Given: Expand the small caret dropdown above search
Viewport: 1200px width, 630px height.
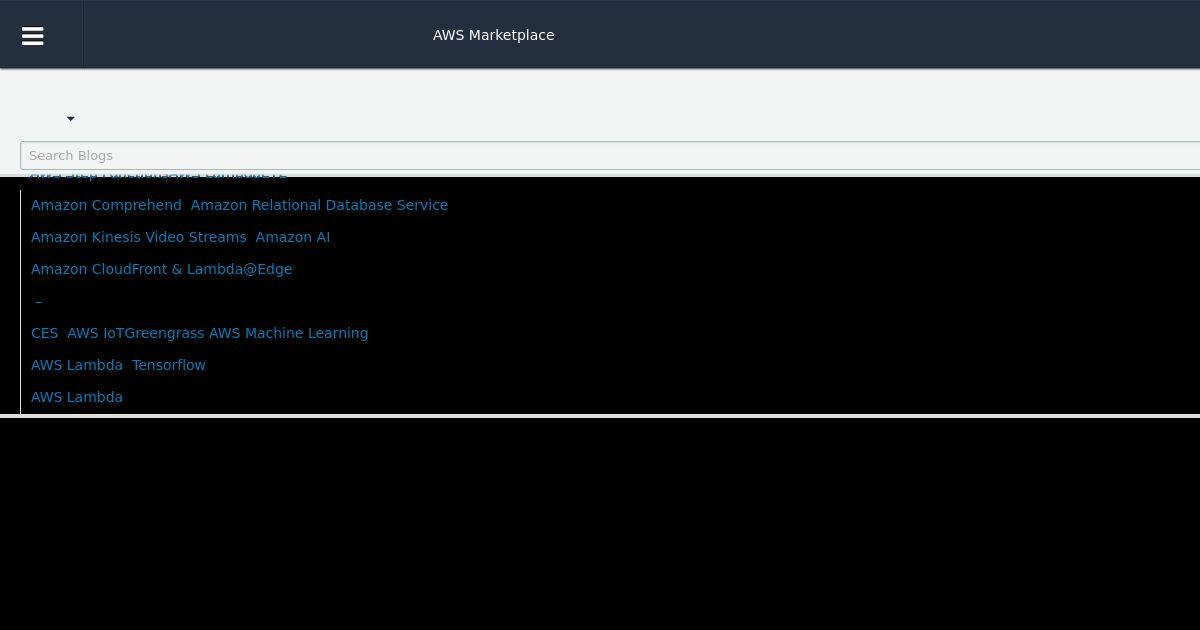Looking at the screenshot, I should click(70, 118).
